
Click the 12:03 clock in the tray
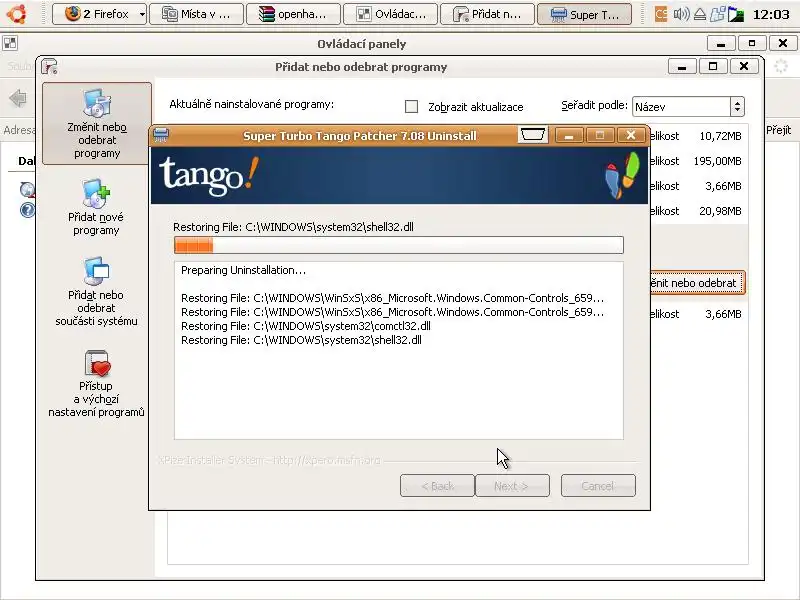point(771,14)
